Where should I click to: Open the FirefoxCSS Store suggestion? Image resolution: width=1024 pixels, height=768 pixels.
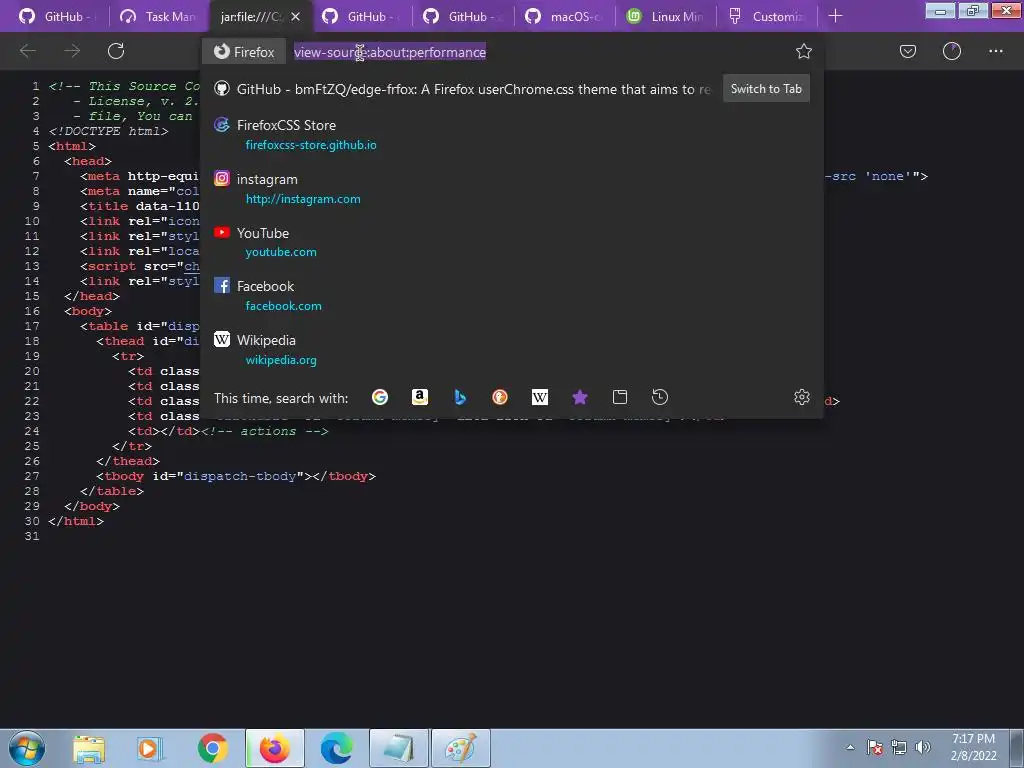click(x=511, y=135)
